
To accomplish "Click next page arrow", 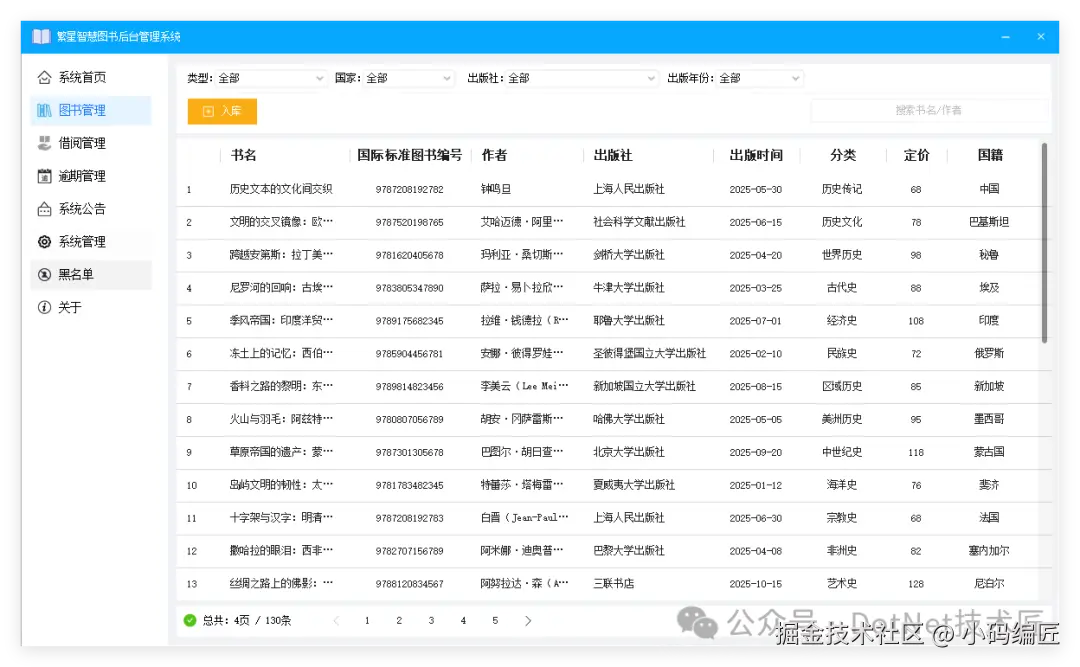I will click(528, 621).
